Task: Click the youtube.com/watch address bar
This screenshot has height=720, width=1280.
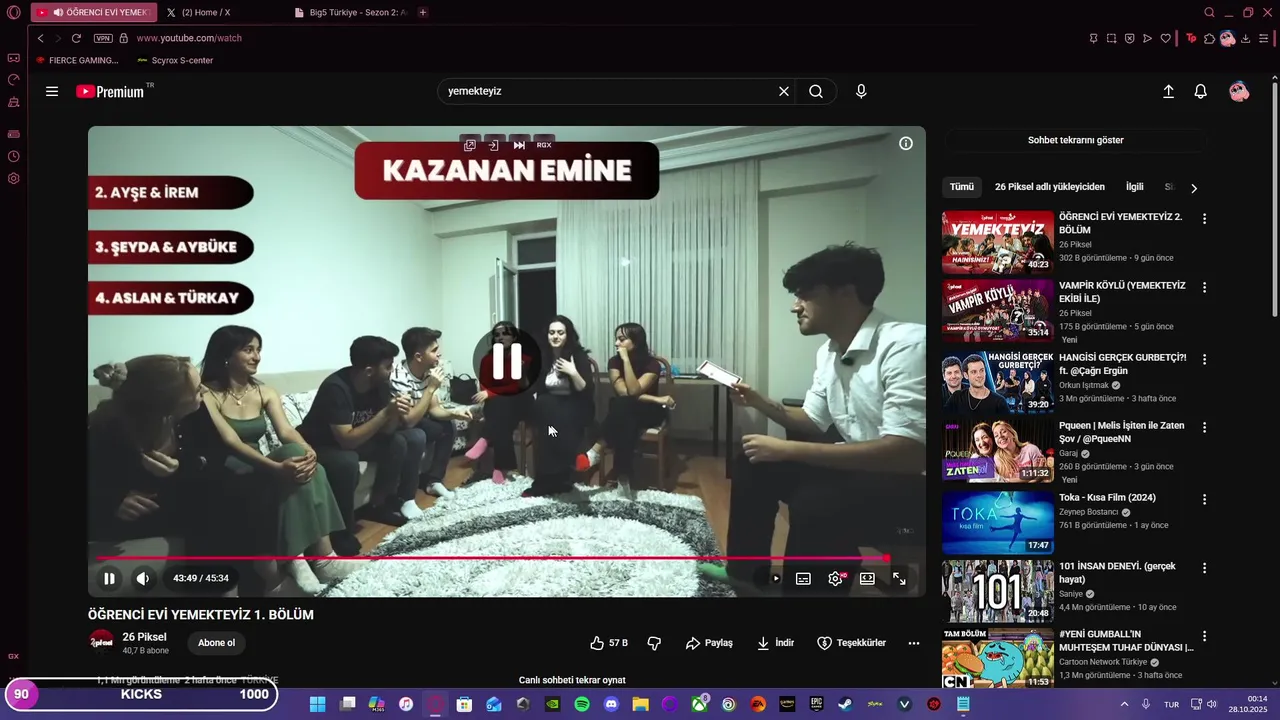Action: pos(190,38)
